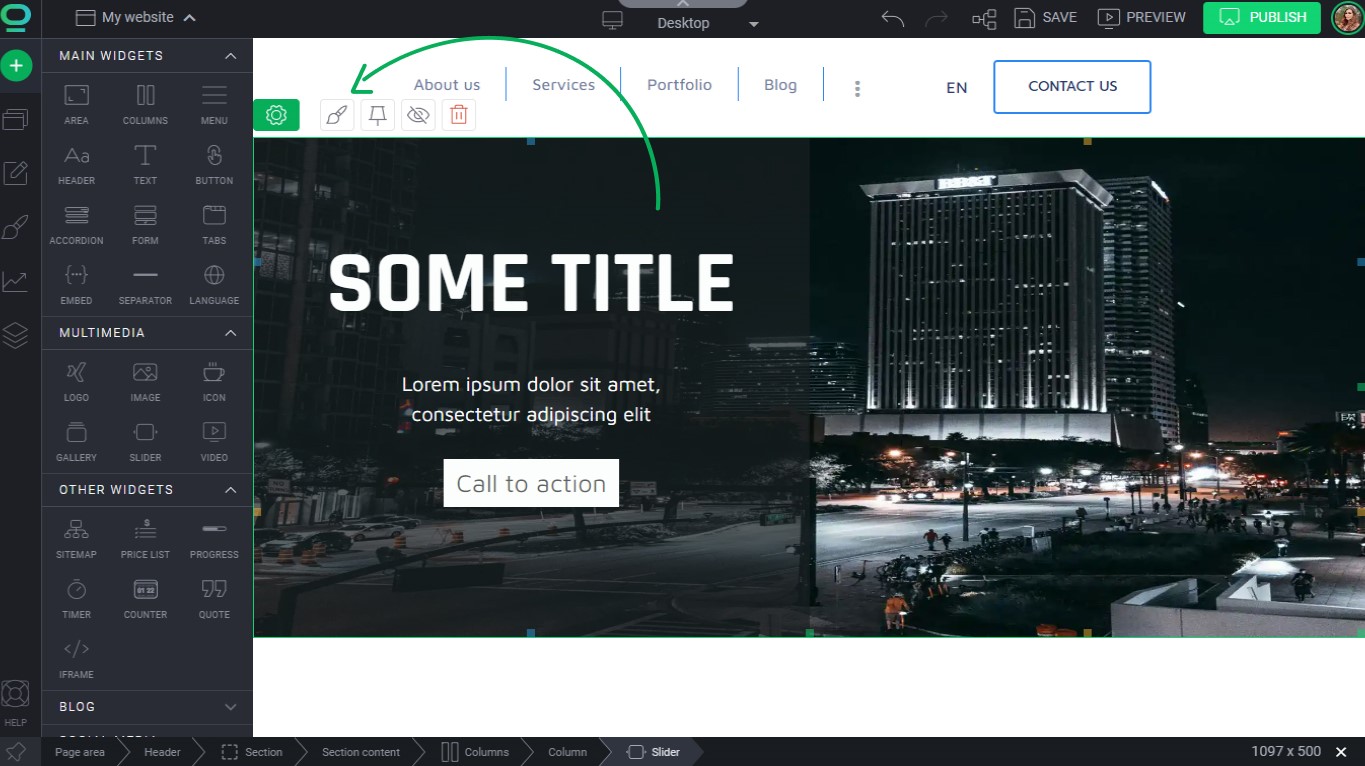Image resolution: width=1365 pixels, height=766 pixels.
Task: Undo the last action
Action: (892, 18)
